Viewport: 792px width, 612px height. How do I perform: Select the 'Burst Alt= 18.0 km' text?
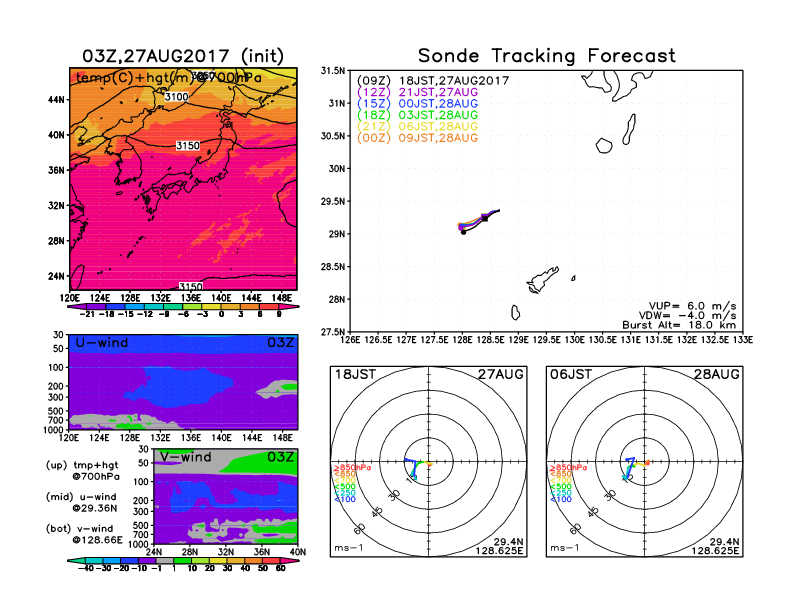tap(679, 325)
